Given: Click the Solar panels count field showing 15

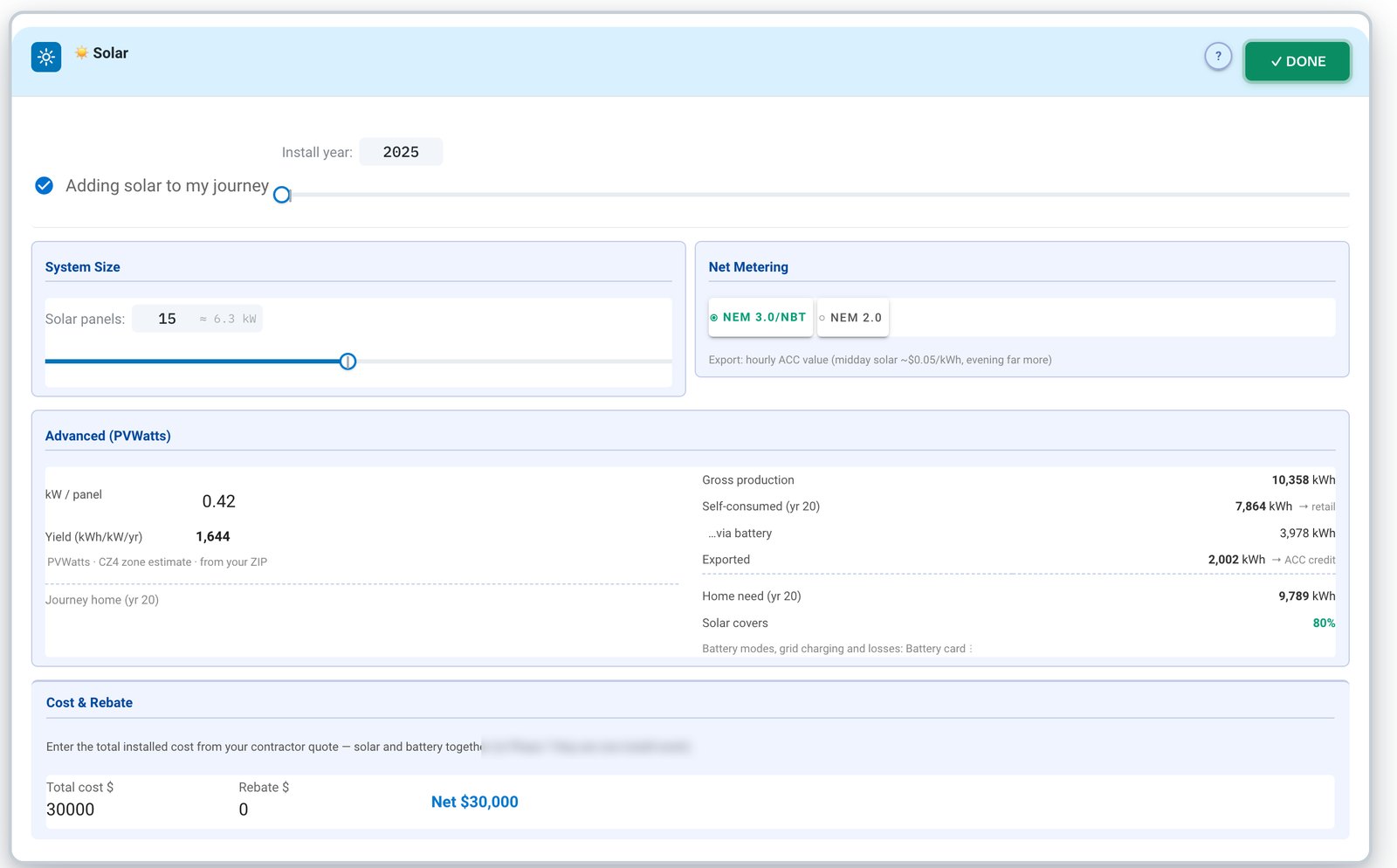Looking at the screenshot, I should (167, 319).
